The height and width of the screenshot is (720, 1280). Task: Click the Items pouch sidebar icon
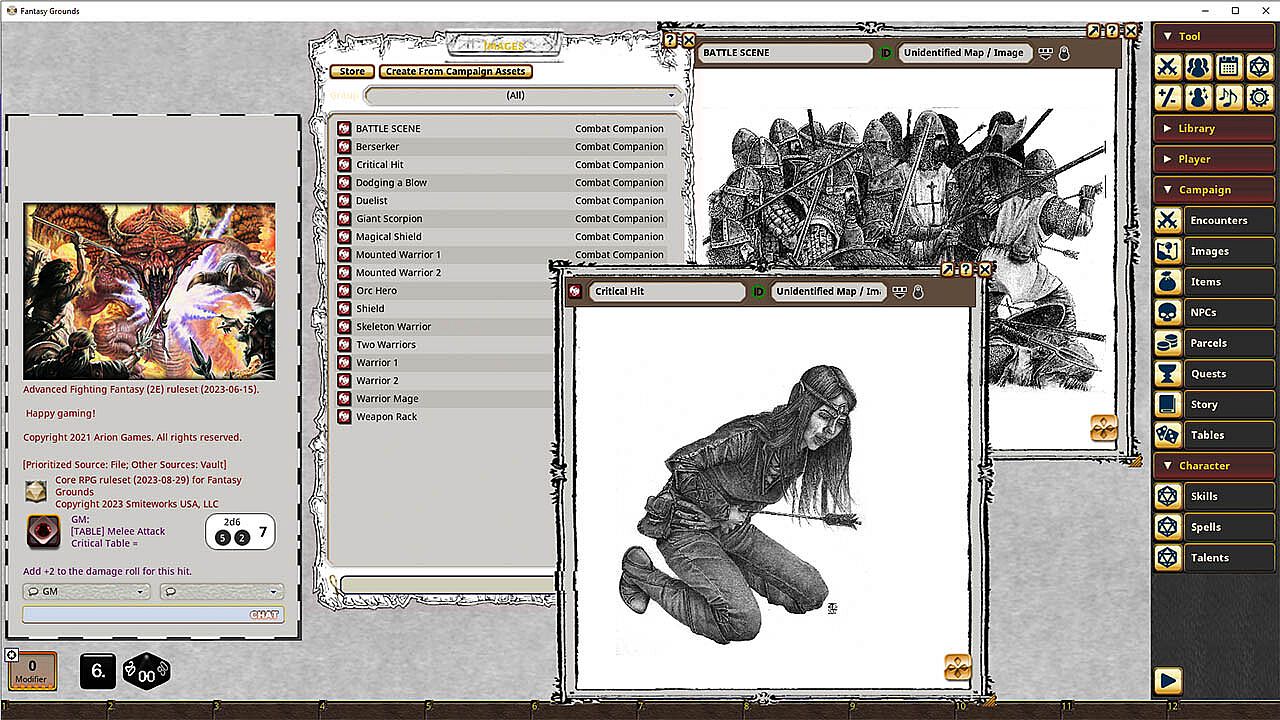(1167, 282)
